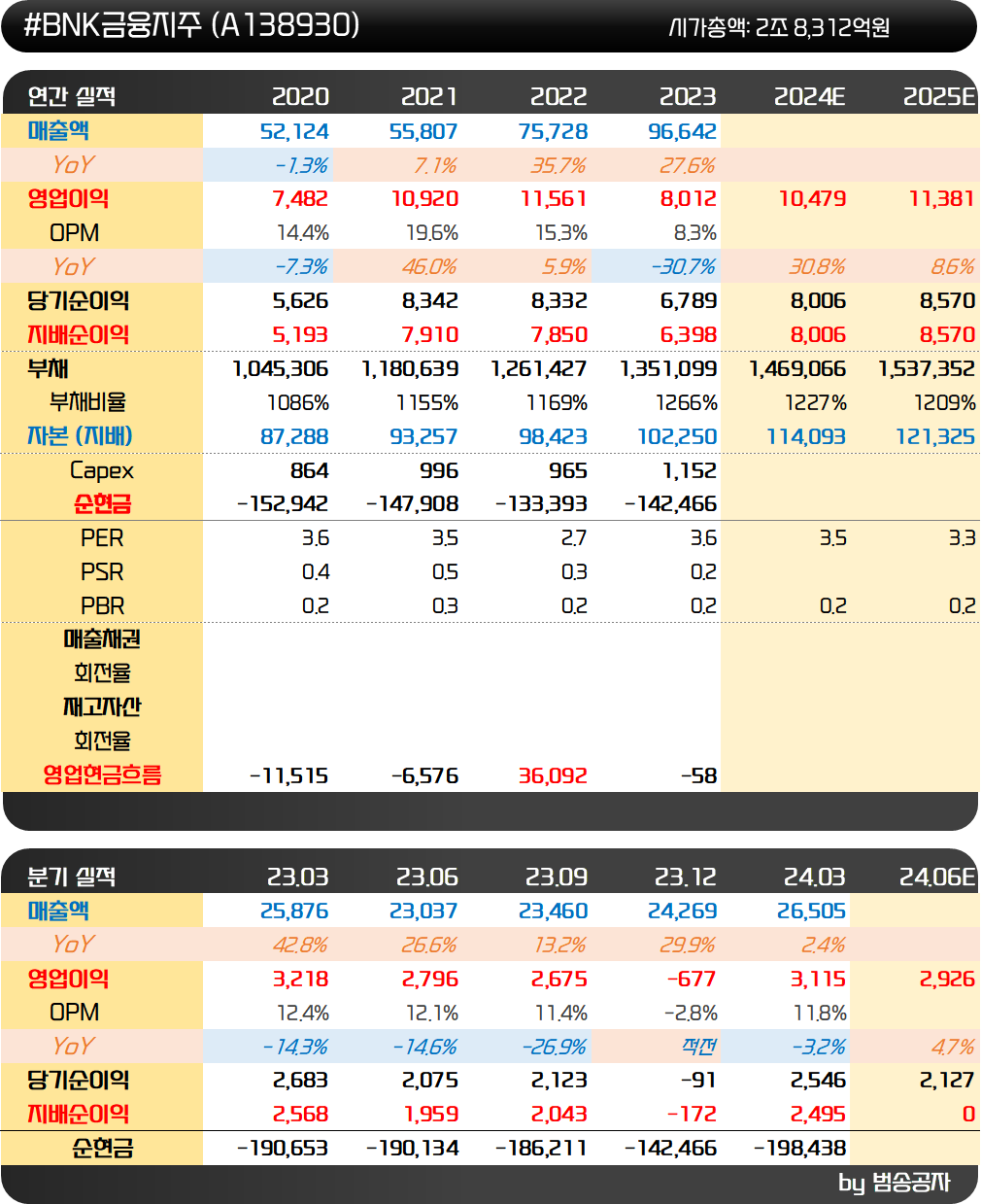Click OPM value 19.6%

click(x=432, y=233)
